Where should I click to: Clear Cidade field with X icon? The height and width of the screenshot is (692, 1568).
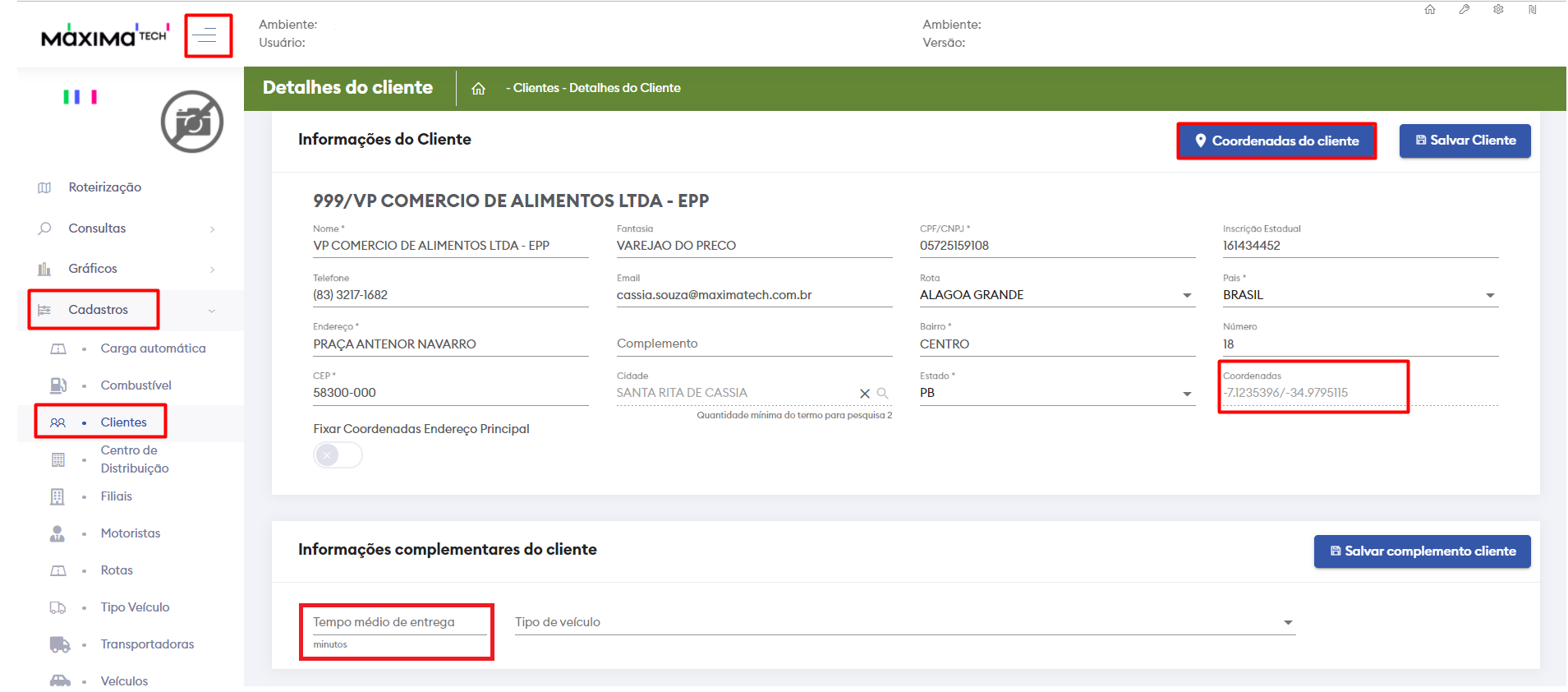pos(864,394)
